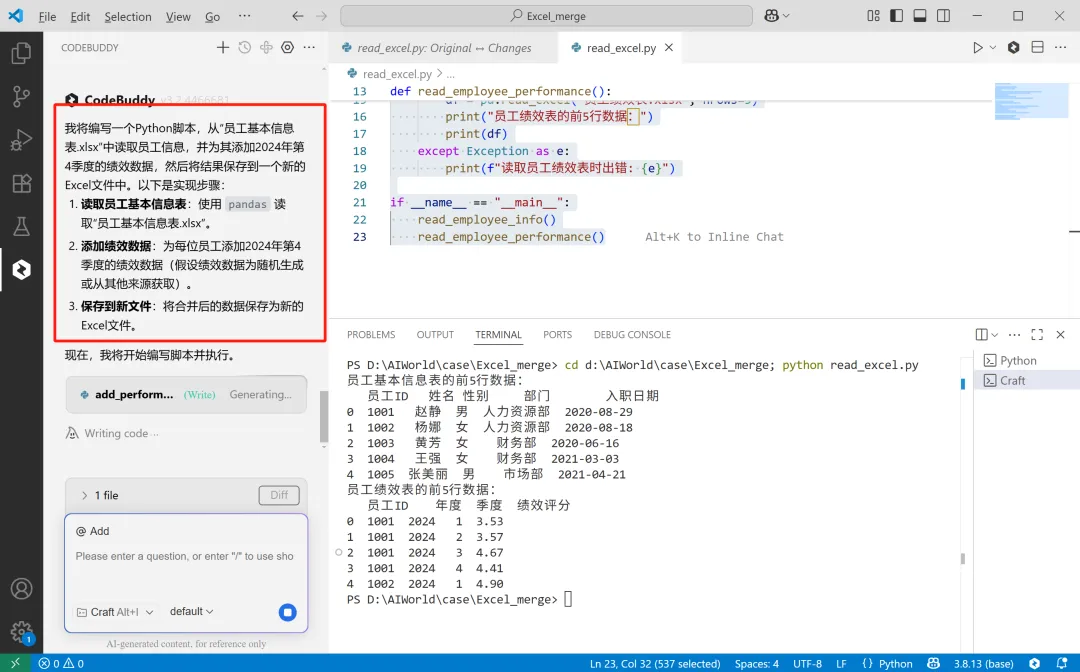
Task: Switch to the PORTS panel tab
Action: (x=557, y=335)
